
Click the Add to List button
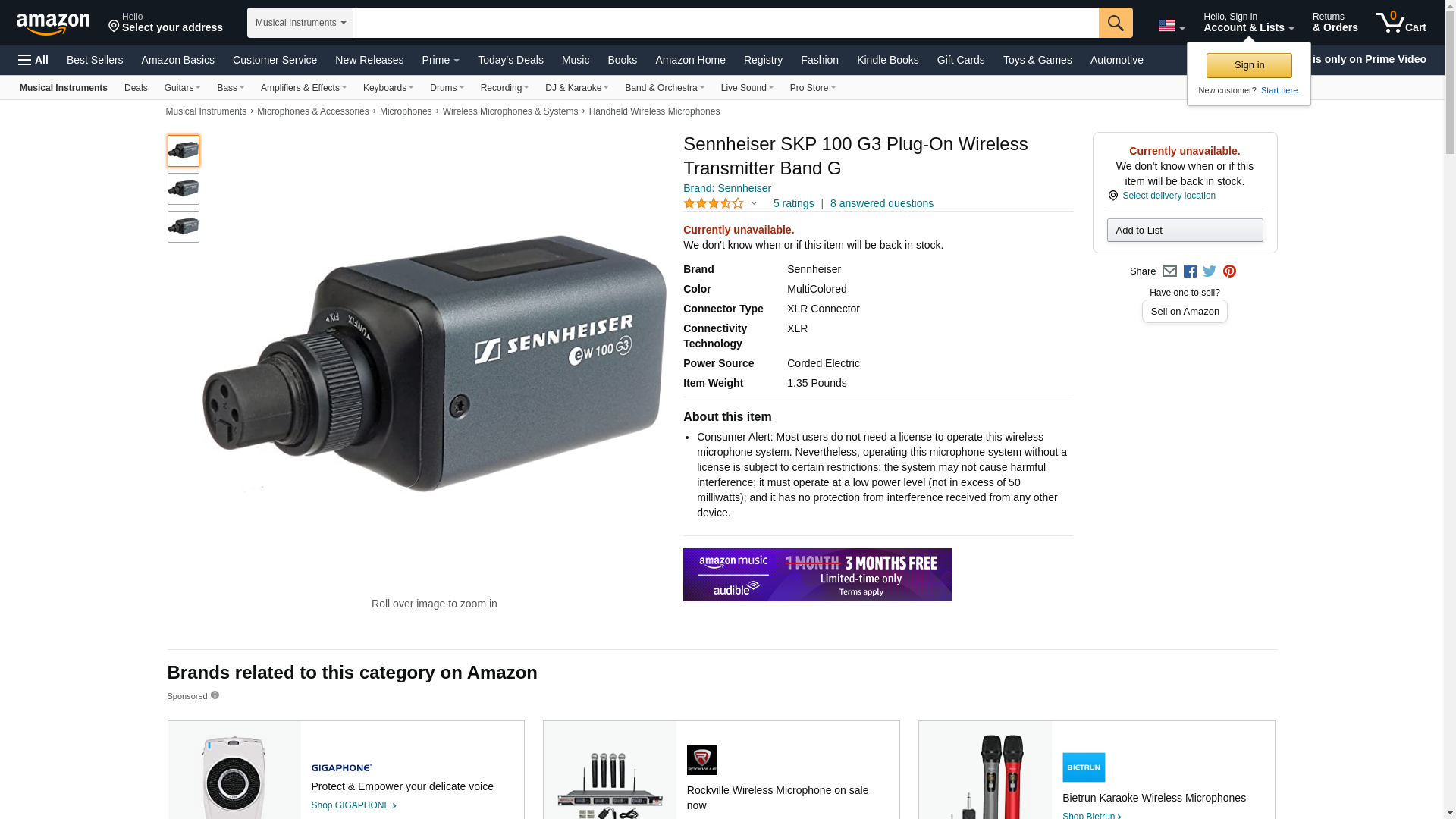1185,230
